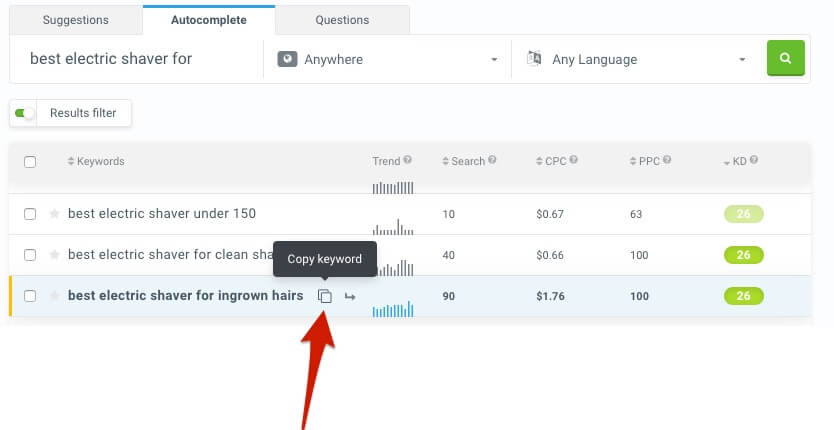834x430 pixels.
Task: Copy the ingrown hairs keyword icon
Action: (324, 296)
